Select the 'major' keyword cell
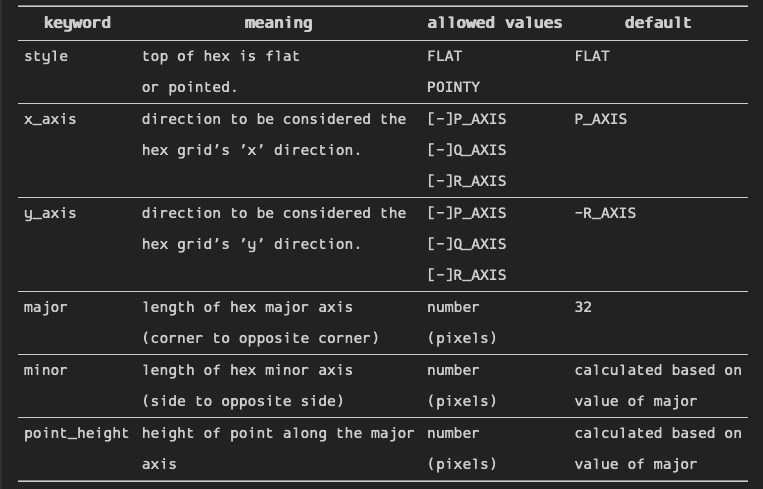 click(46, 308)
